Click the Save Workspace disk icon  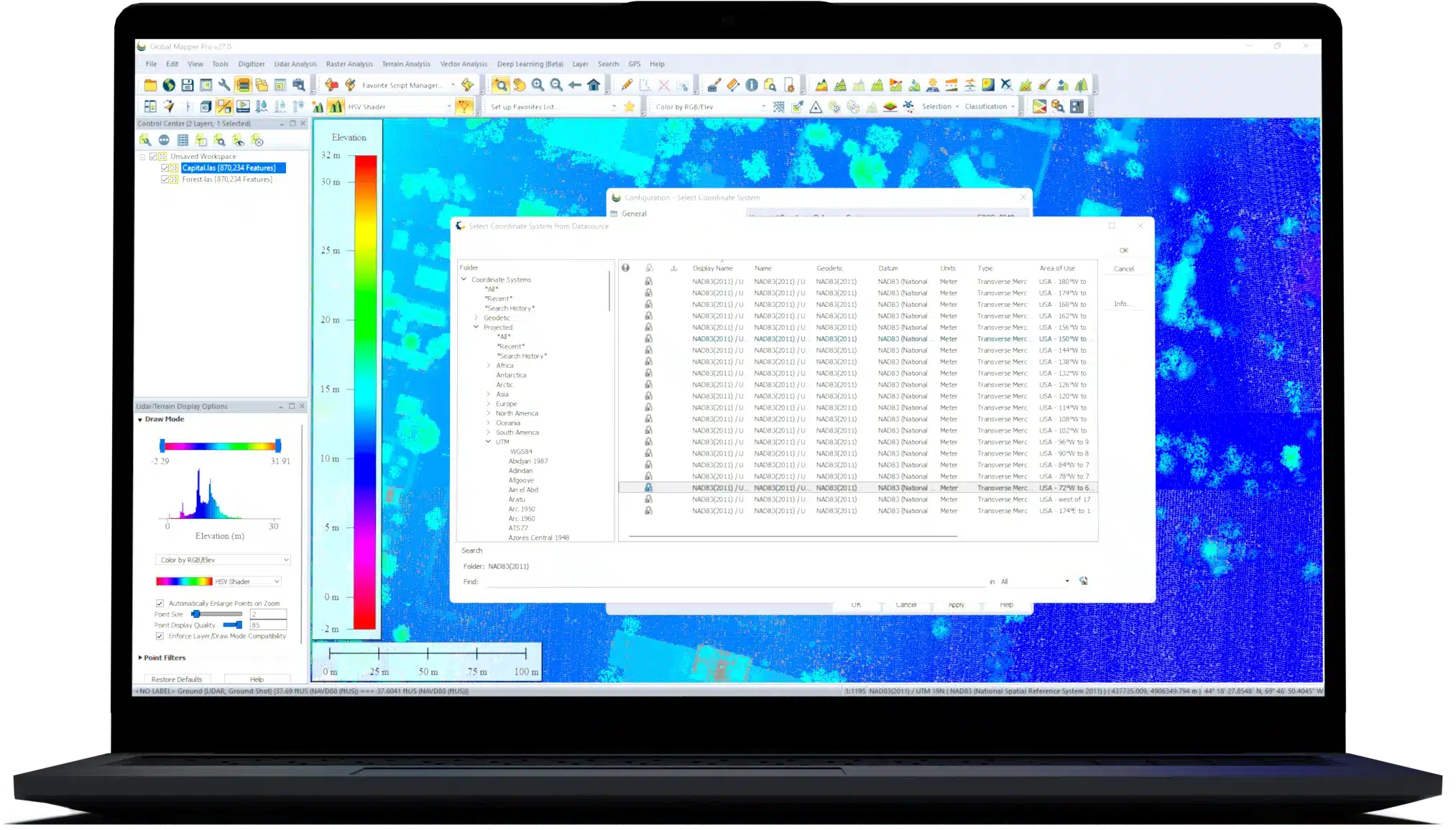pyautogui.click(x=187, y=84)
